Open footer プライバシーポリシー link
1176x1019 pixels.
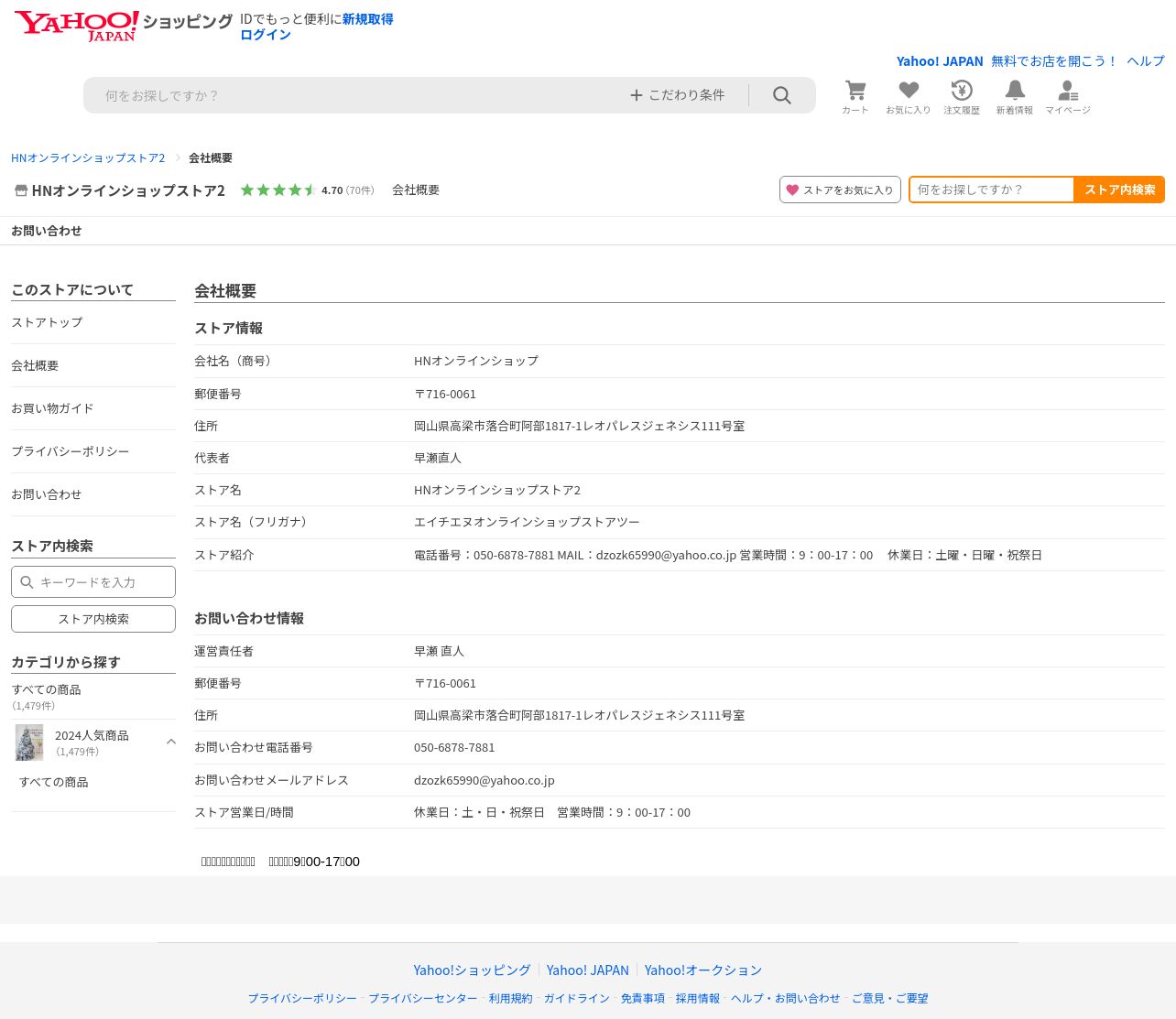tap(302, 998)
